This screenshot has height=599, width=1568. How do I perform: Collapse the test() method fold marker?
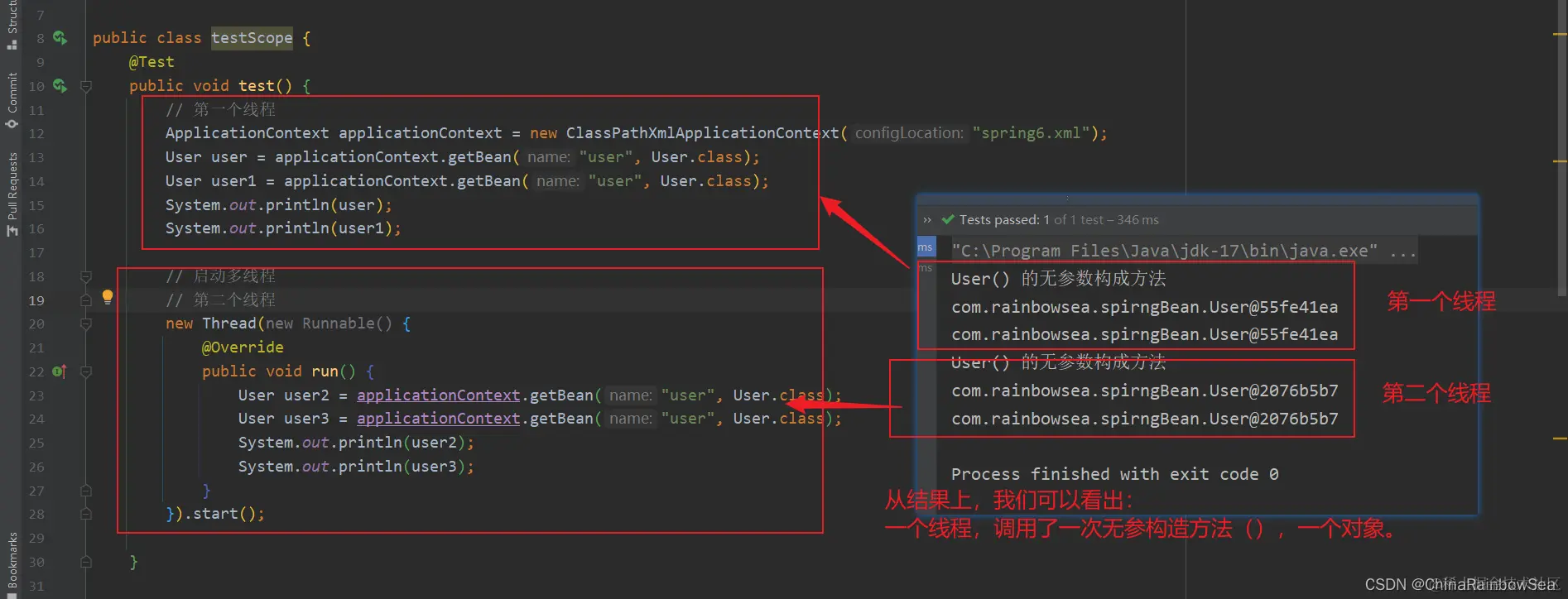point(86,86)
